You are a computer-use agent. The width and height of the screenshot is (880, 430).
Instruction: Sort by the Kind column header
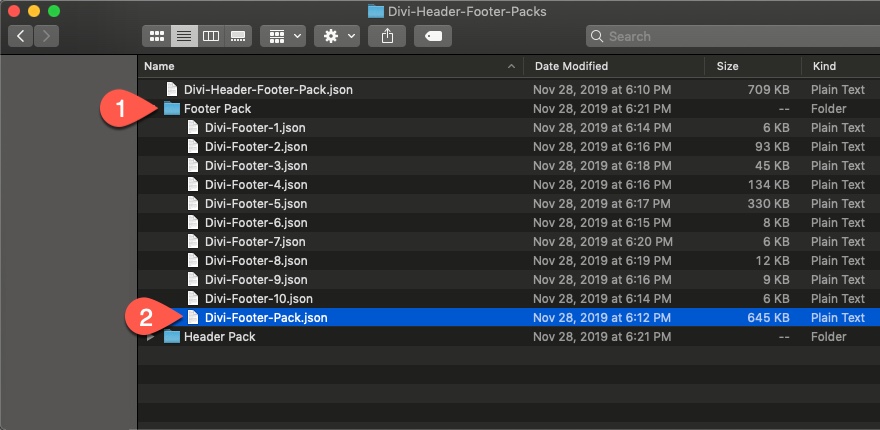coord(841,66)
